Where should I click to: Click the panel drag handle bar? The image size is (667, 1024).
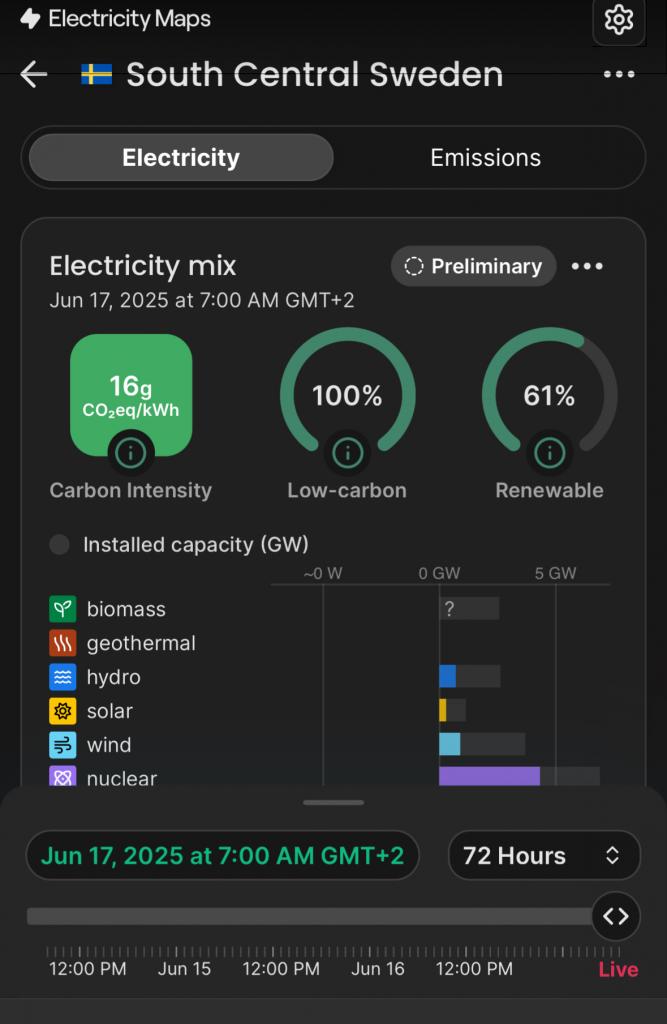[334, 802]
